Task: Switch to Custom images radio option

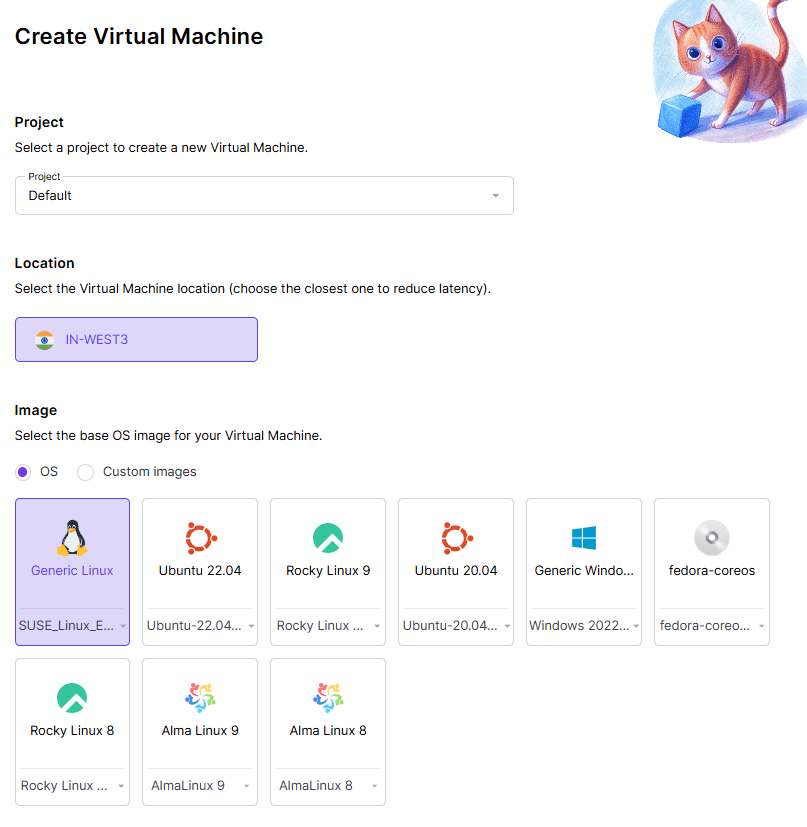Action: point(86,471)
